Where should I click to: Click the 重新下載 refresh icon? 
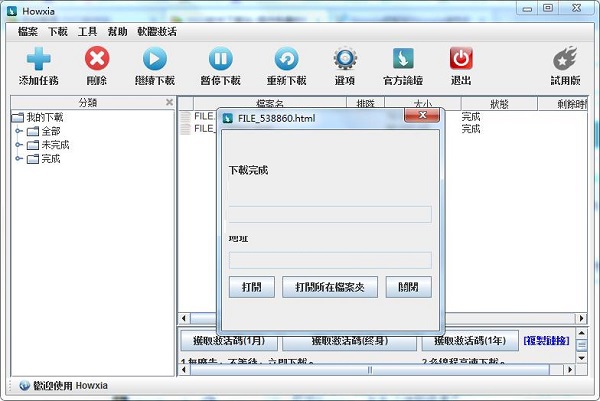[x=286, y=59]
